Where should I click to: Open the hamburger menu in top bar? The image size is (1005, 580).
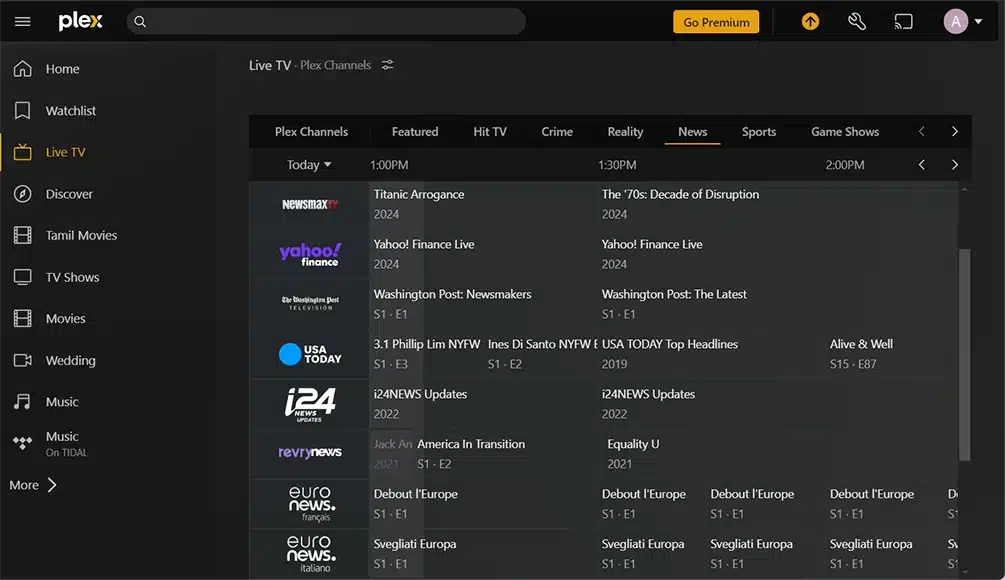[22, 21]
